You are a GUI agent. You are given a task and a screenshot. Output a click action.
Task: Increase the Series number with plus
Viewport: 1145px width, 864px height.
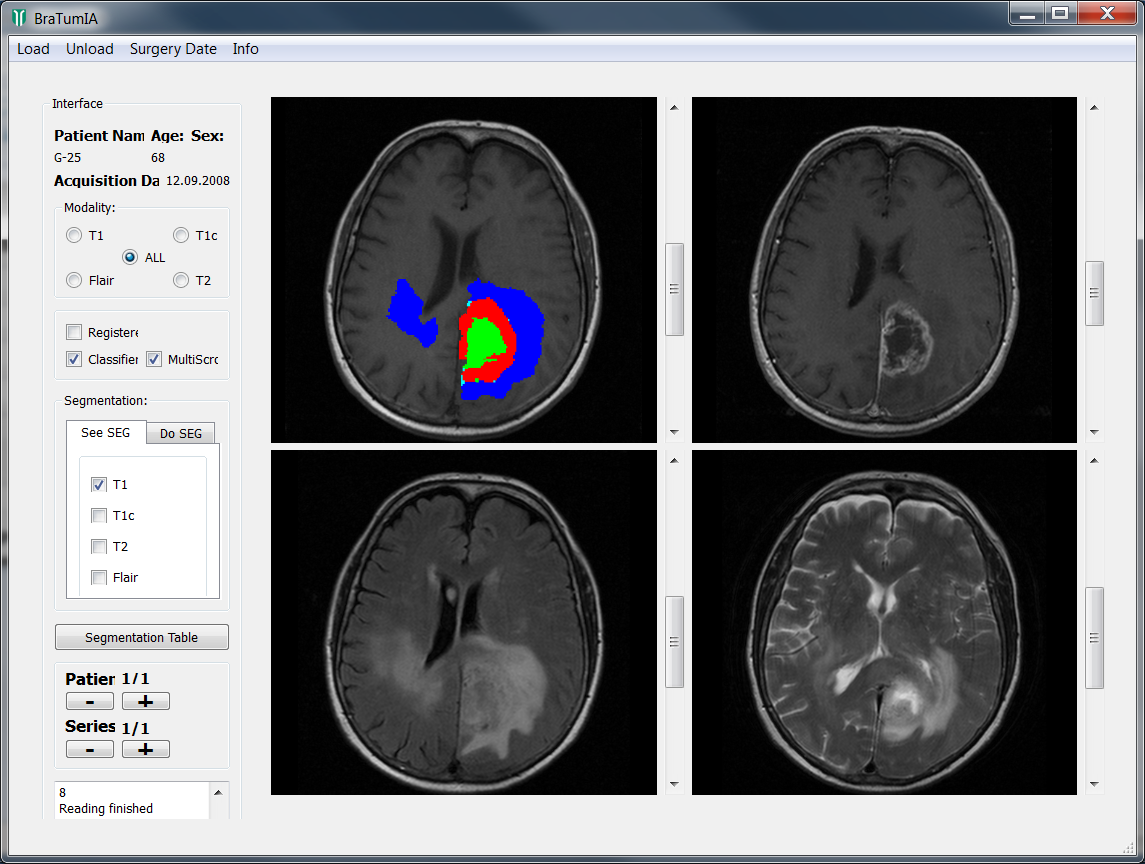coord(146,749)
